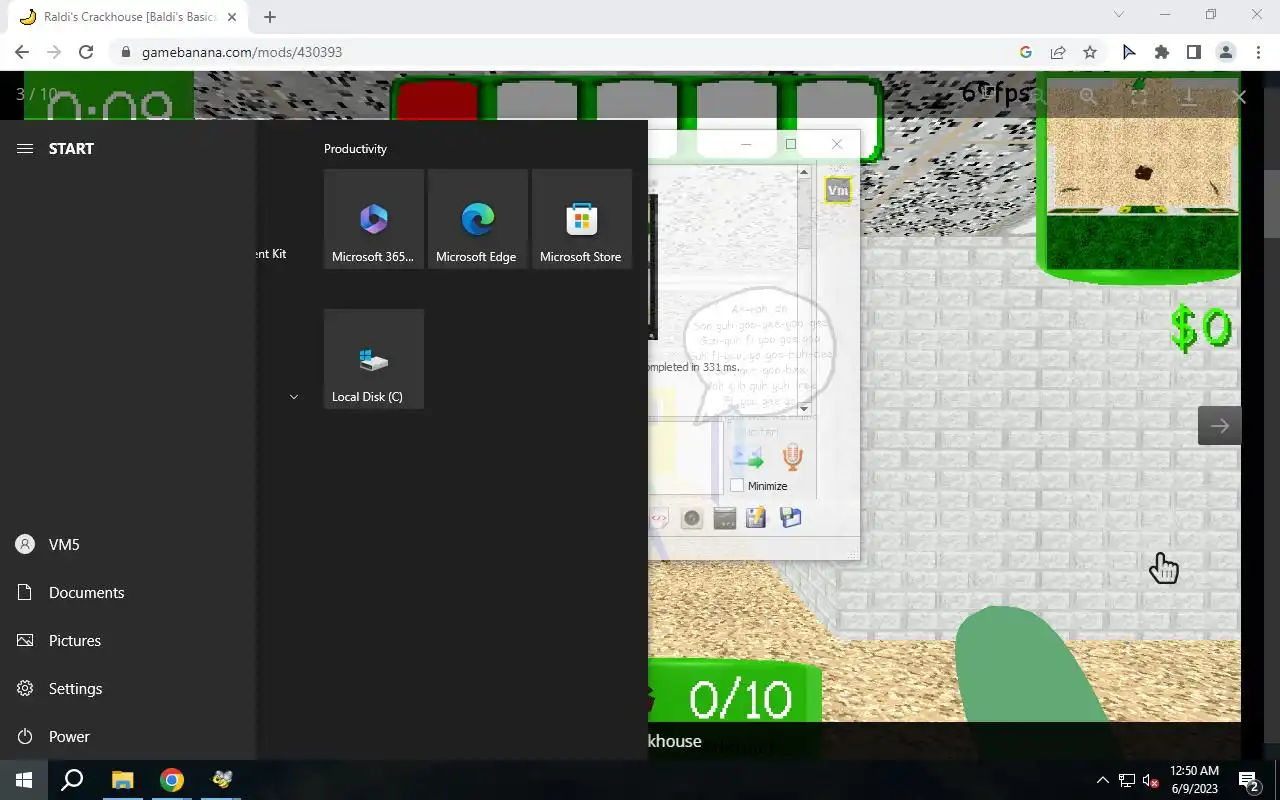The width and height of the screenshot is (1280, 800).
Task: Click the Windows Start button on taskbar
Action: coord(24,780)
